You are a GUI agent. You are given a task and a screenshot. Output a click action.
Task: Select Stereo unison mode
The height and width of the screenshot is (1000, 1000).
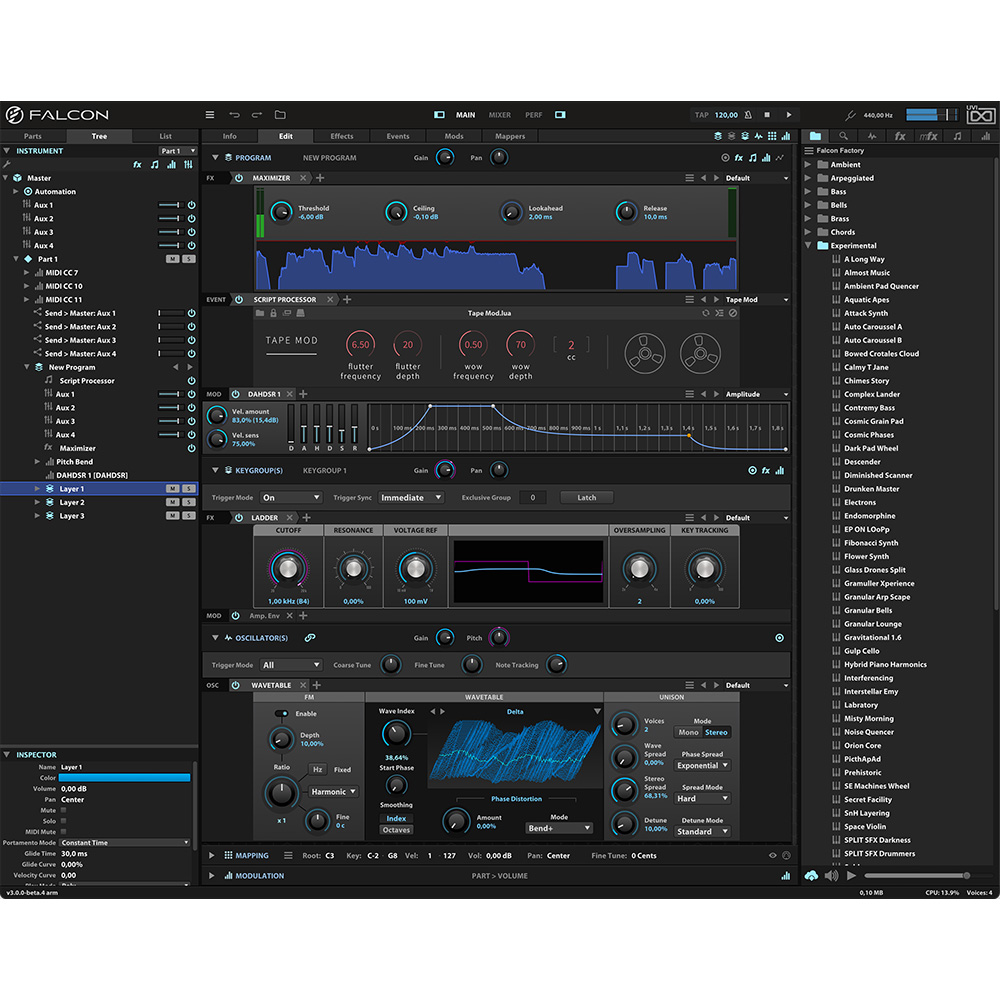(x=716, y=732)
